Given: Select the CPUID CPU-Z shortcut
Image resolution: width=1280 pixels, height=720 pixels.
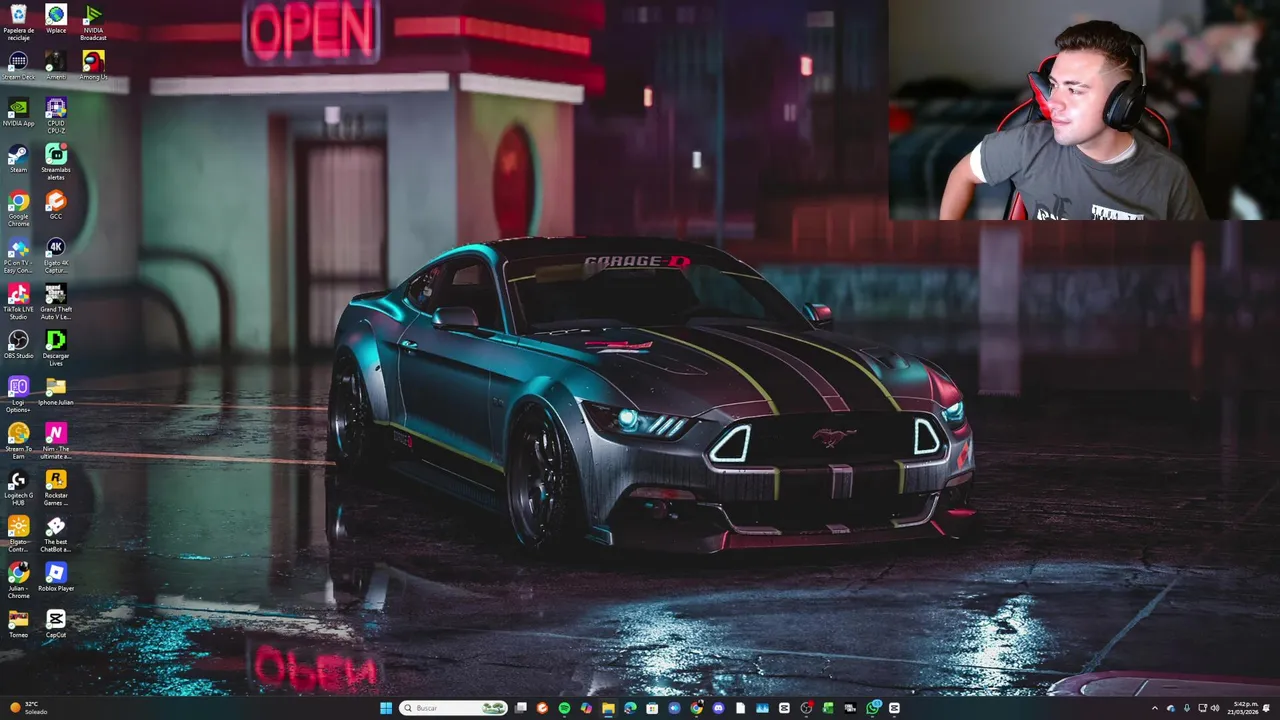Looking at the screenshot, I should tap(56, 115).
